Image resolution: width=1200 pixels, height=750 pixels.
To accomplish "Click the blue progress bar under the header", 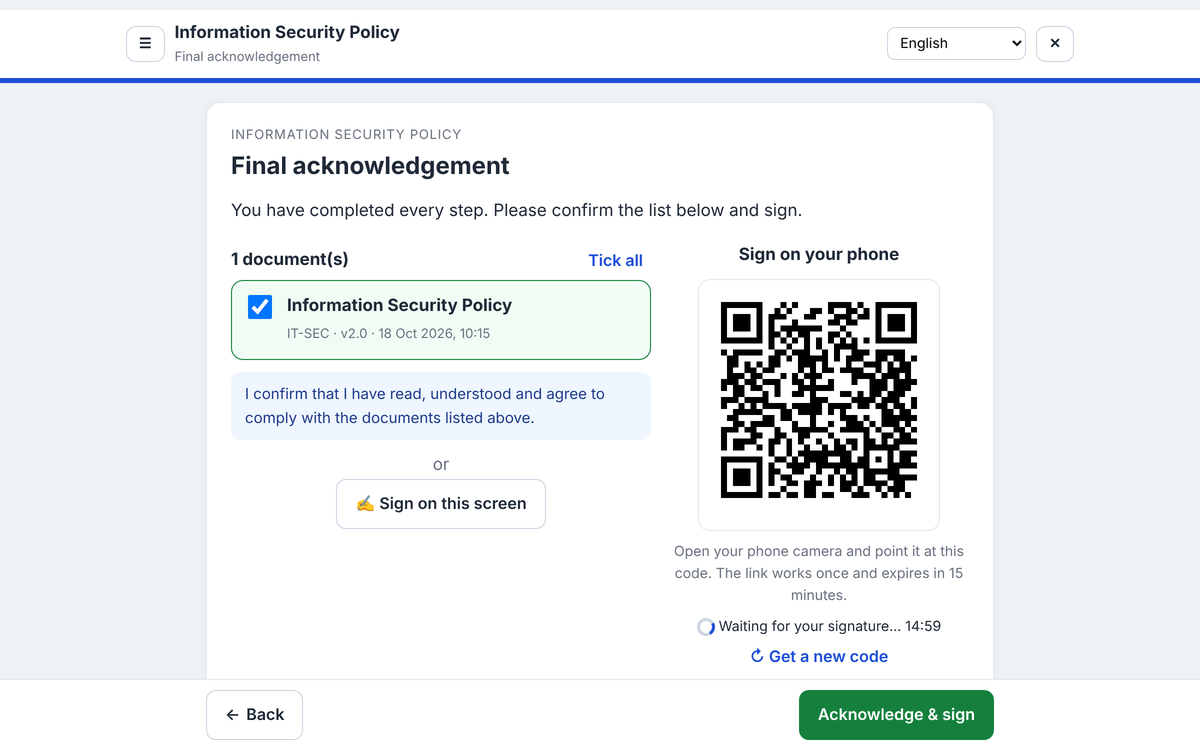I will click(x=600, y=80).
